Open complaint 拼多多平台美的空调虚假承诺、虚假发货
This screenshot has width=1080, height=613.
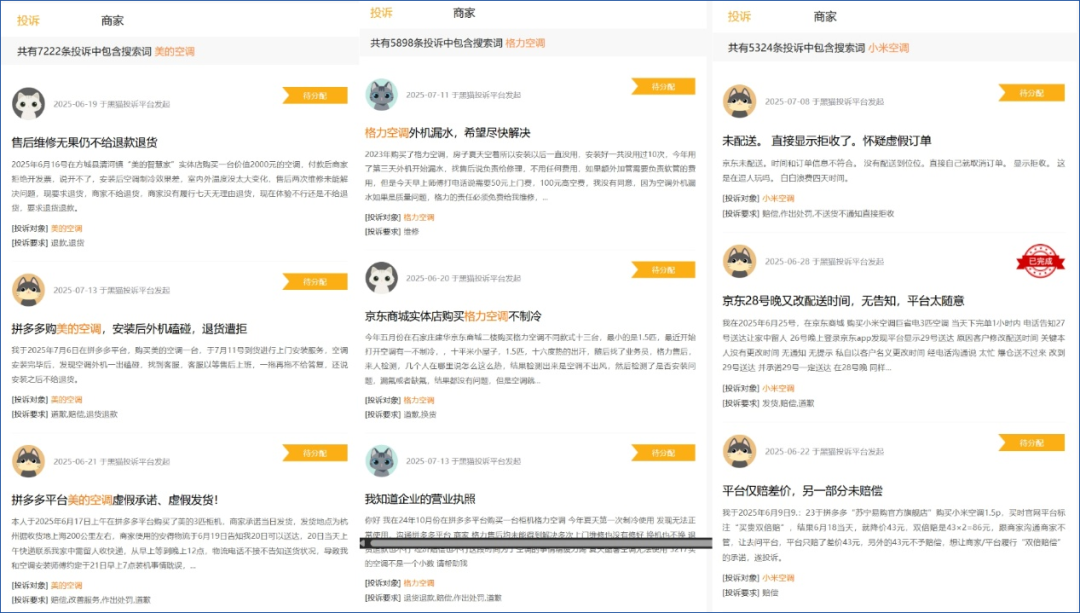[114, 500]
